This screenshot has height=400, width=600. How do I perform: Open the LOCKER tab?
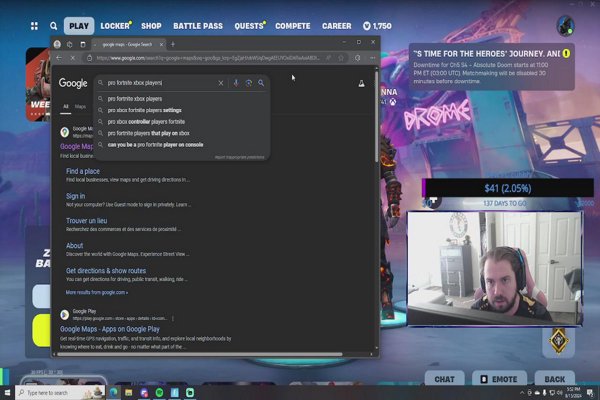[x=116, y=26]
